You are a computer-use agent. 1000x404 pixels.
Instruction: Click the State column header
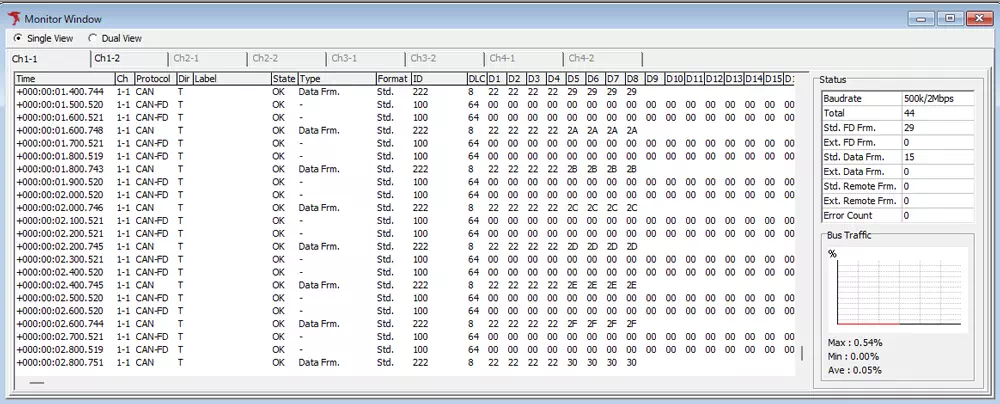point(283,78)
